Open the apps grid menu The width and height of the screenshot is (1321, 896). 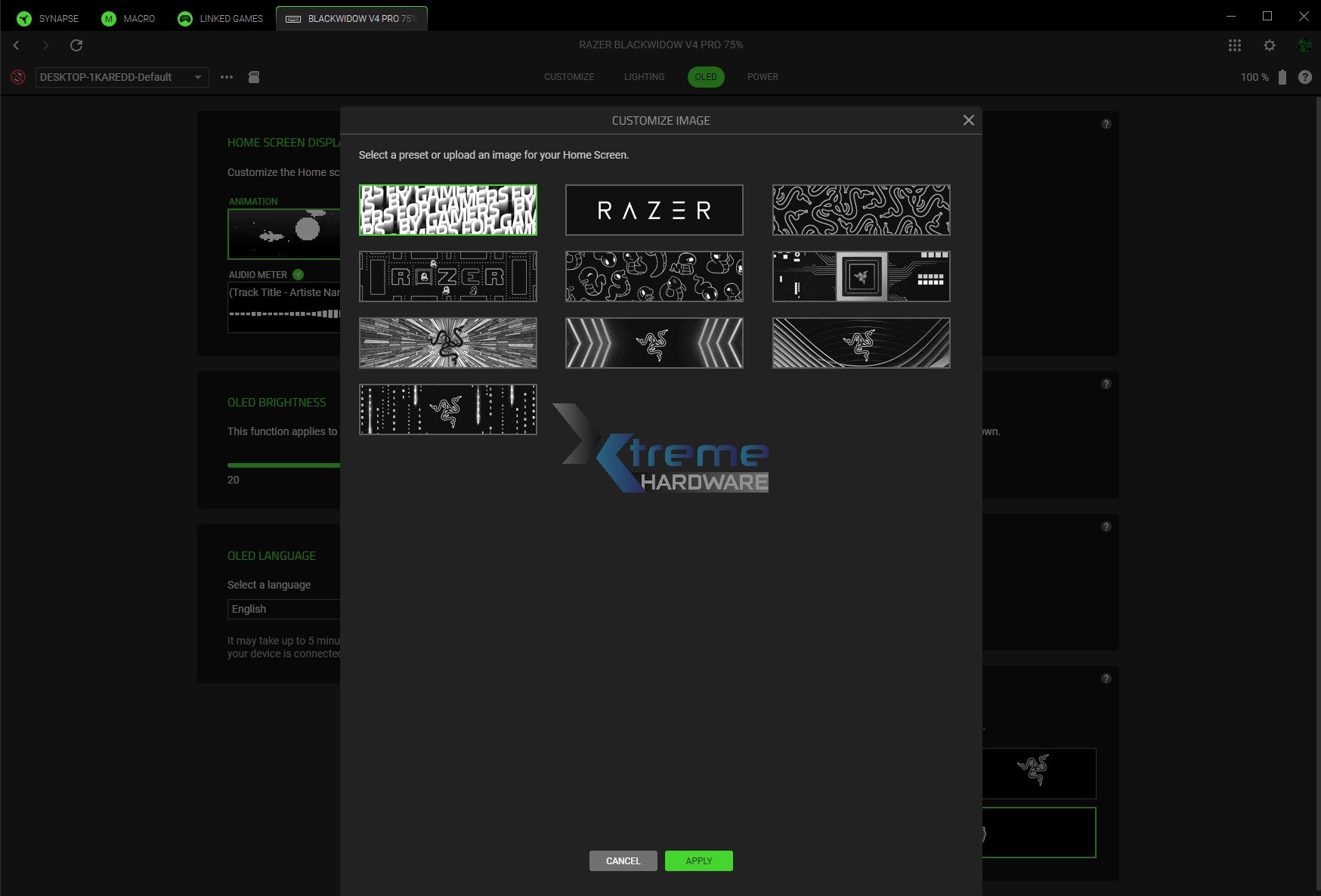tap(1235, 45)
